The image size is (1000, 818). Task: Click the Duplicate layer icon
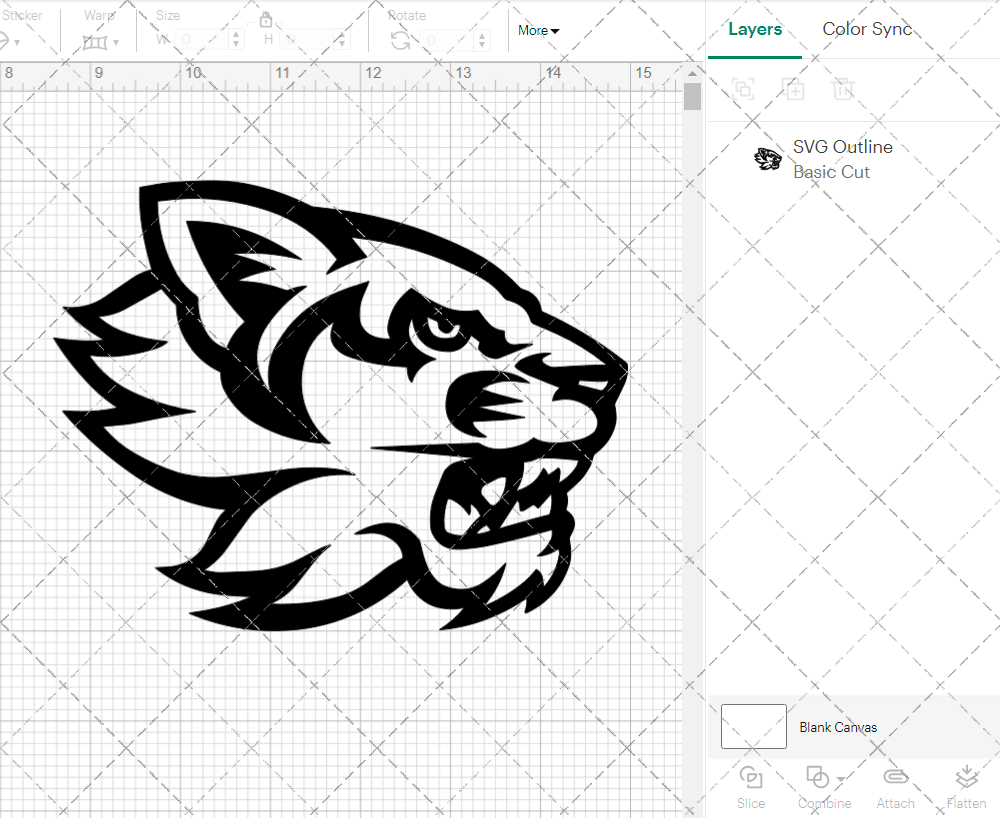793,89
